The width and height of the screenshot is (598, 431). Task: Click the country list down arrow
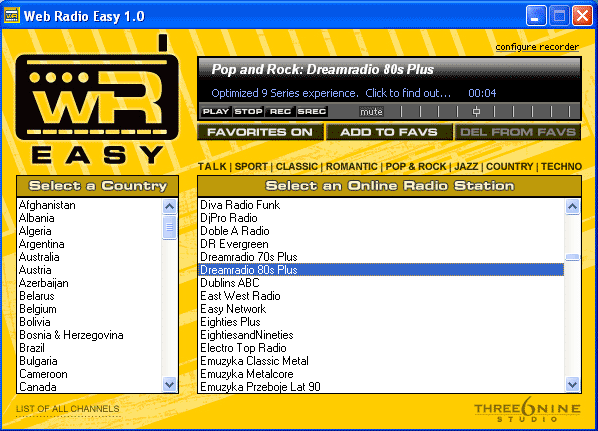click(169, 384)
